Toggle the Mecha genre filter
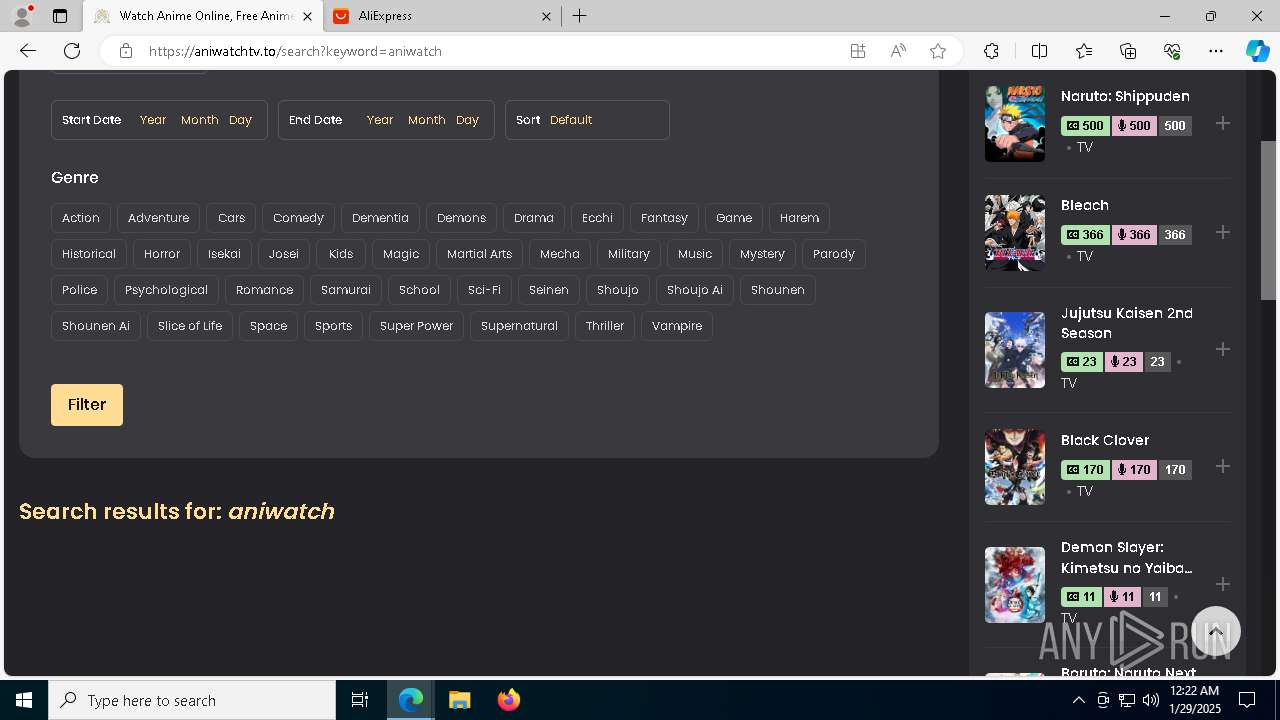1280x720 pixels. coord(560,254)
